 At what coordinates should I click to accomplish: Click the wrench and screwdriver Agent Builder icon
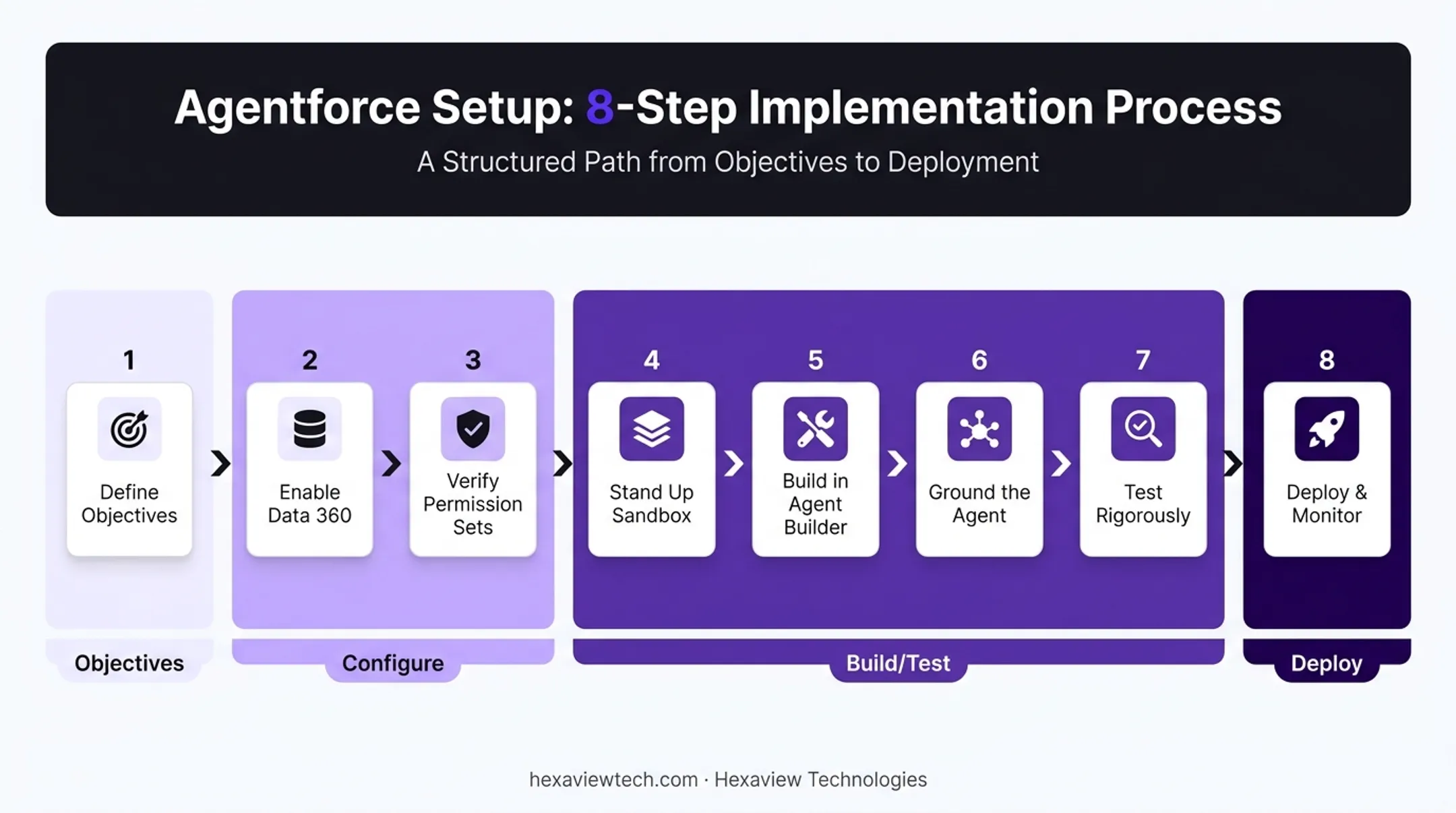tap(815, 429)
